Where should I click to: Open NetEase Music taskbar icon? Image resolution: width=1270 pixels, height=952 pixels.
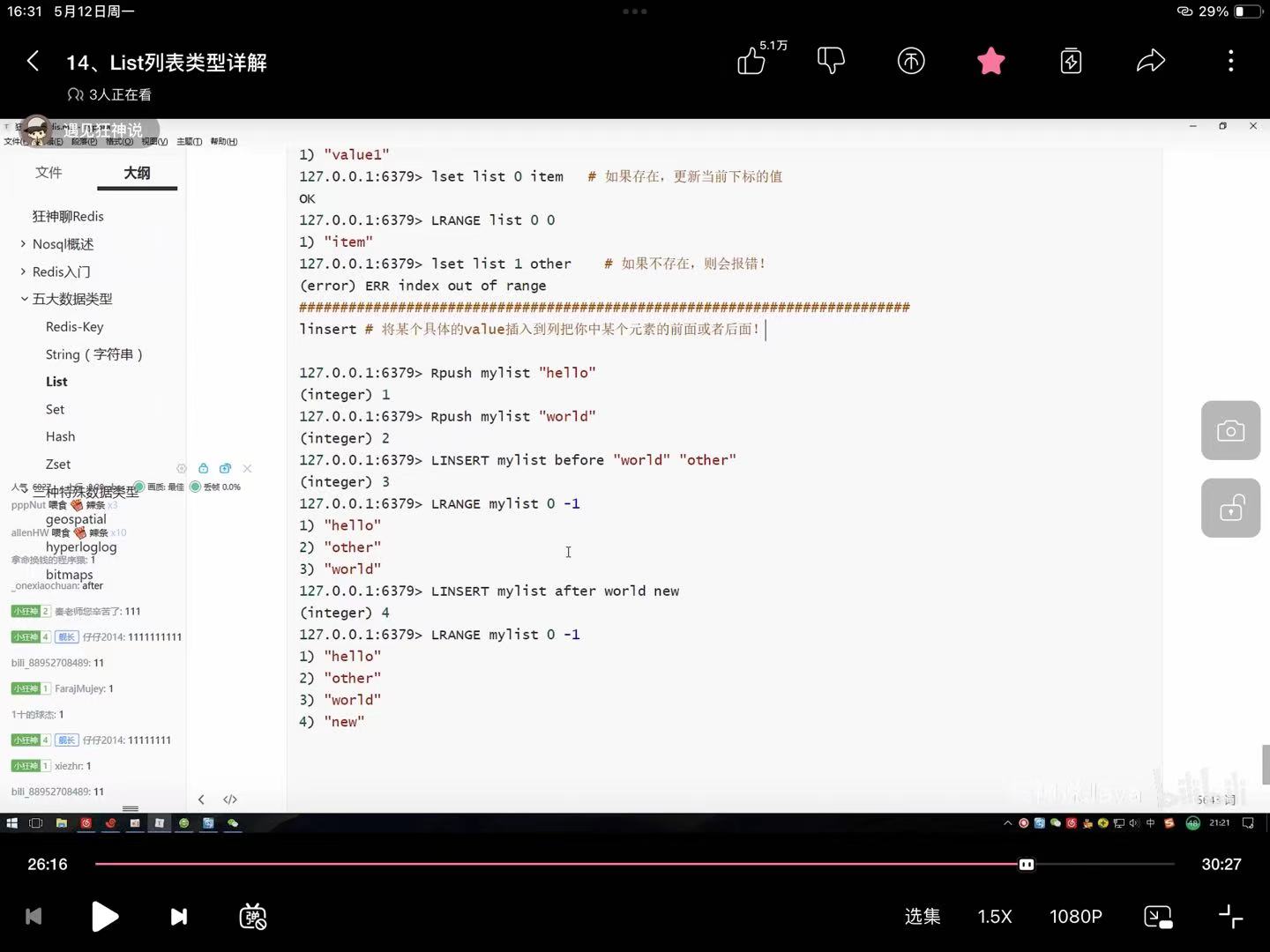point(86,823)
